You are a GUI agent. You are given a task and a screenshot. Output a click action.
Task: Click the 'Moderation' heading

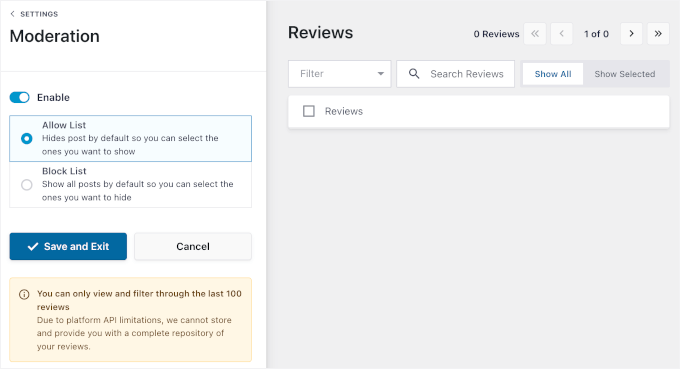pos(55,36)
